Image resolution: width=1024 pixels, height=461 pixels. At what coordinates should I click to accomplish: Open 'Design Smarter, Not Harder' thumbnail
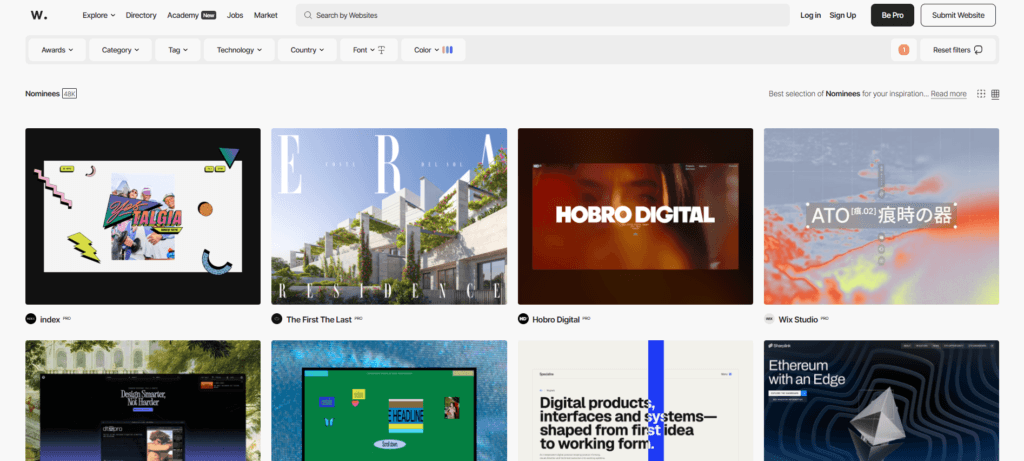143,400
